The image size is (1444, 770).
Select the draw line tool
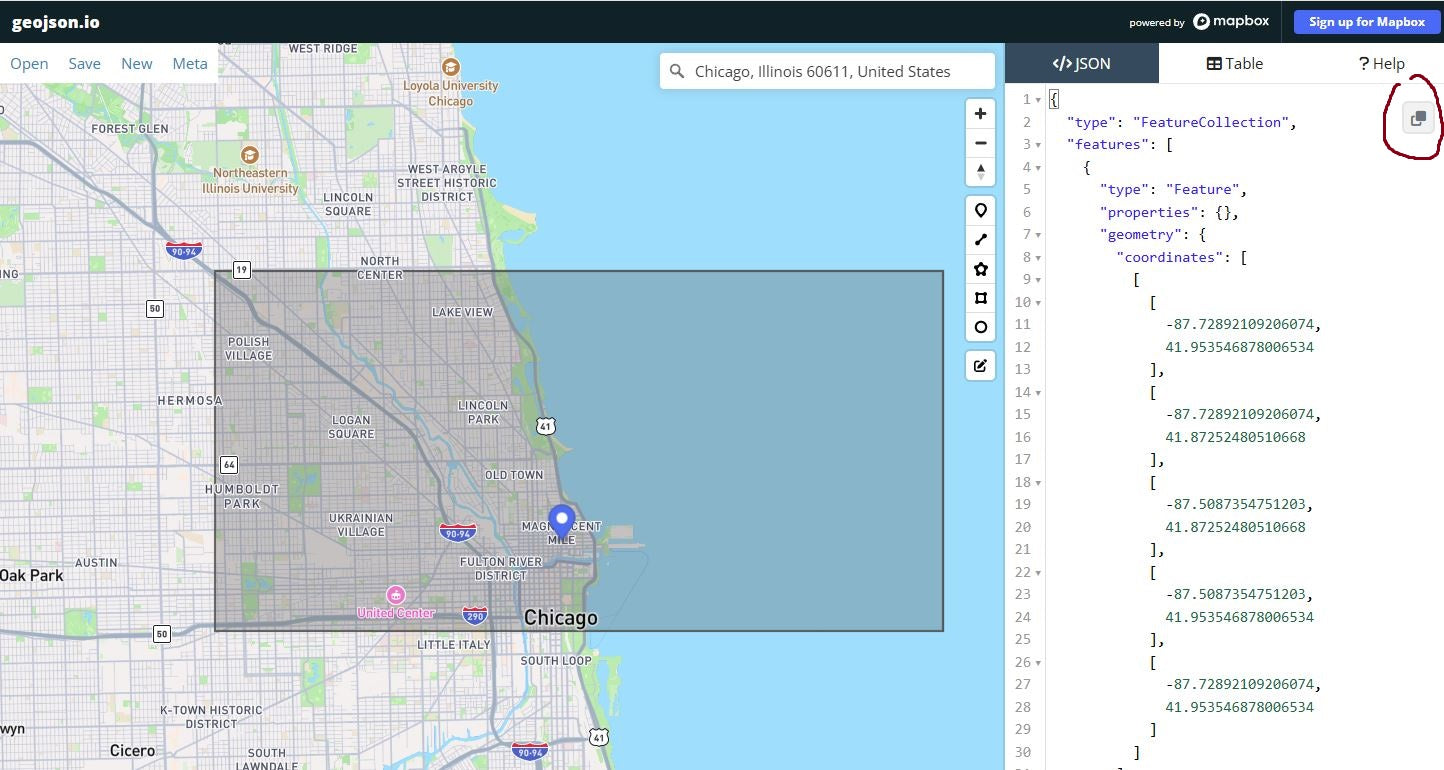point(980,239)
